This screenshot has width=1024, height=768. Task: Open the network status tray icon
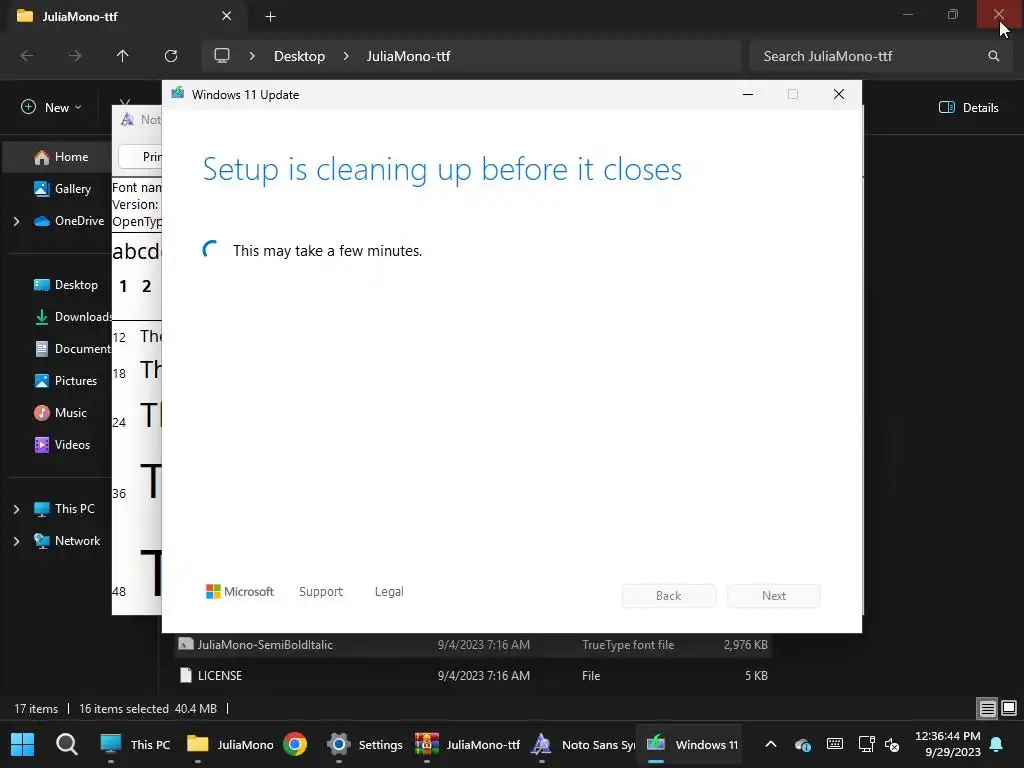tap(867, 744)
